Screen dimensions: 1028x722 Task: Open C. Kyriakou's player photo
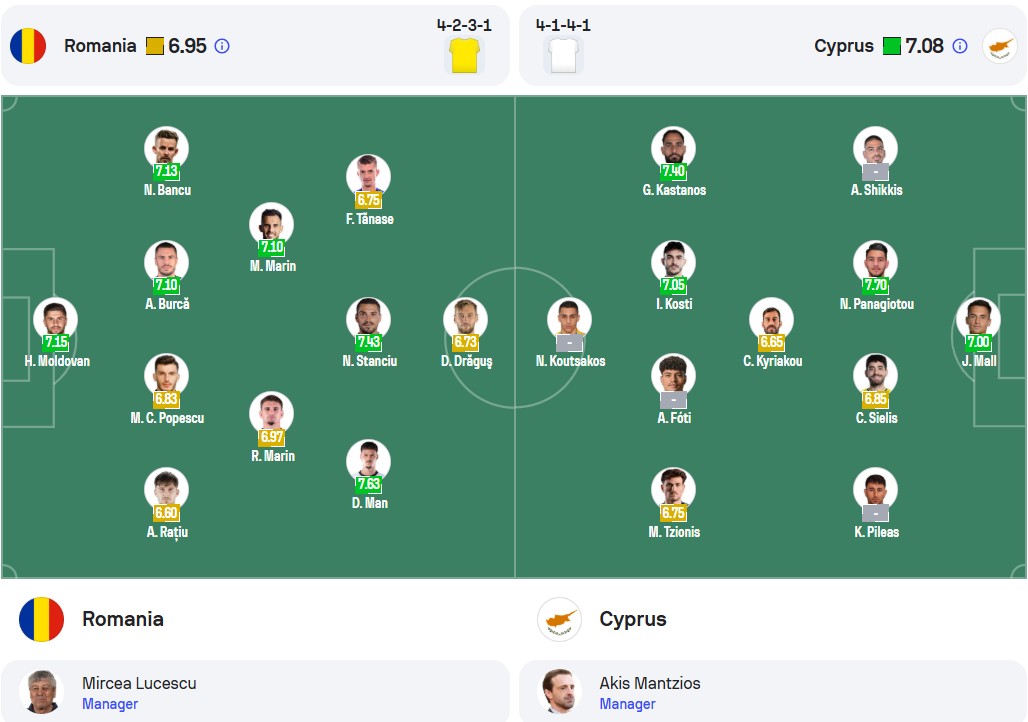[x=772, y=319]
